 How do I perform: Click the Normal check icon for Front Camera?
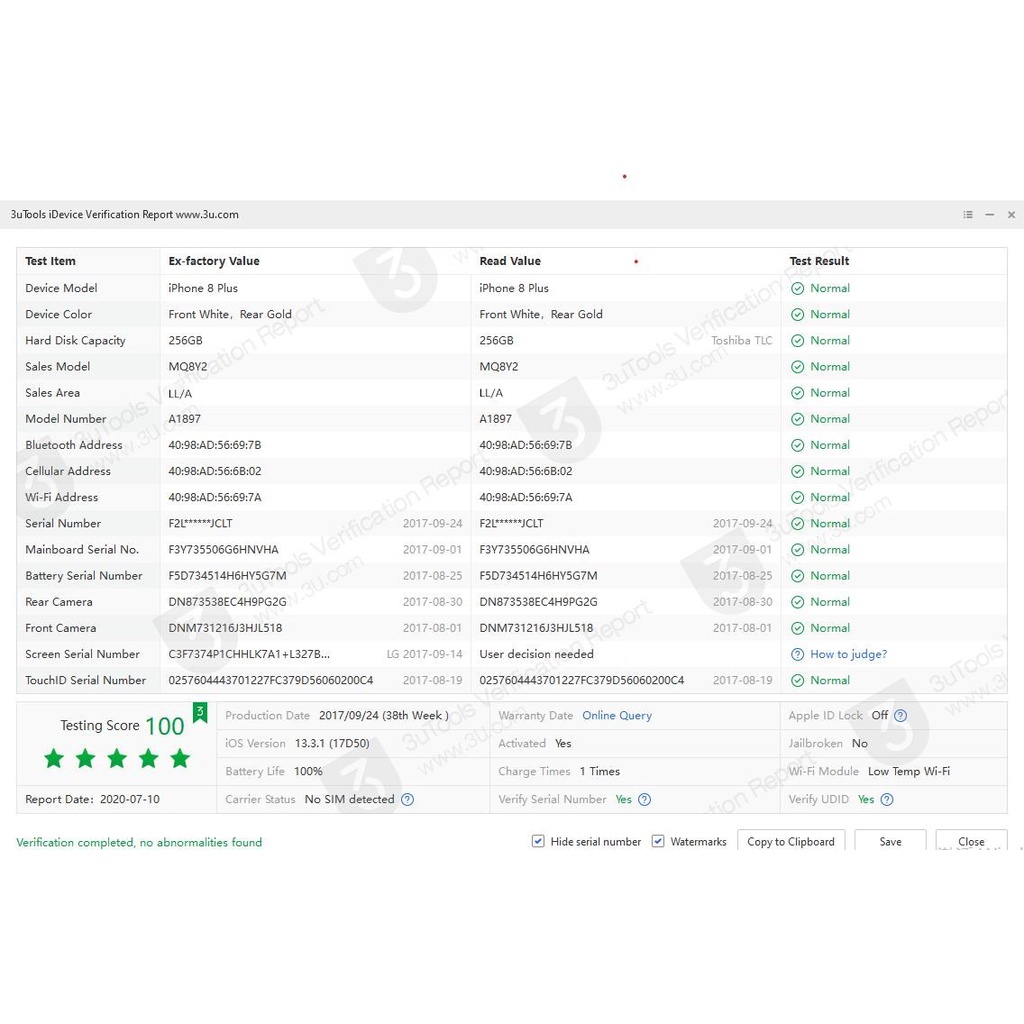point(797,628)
